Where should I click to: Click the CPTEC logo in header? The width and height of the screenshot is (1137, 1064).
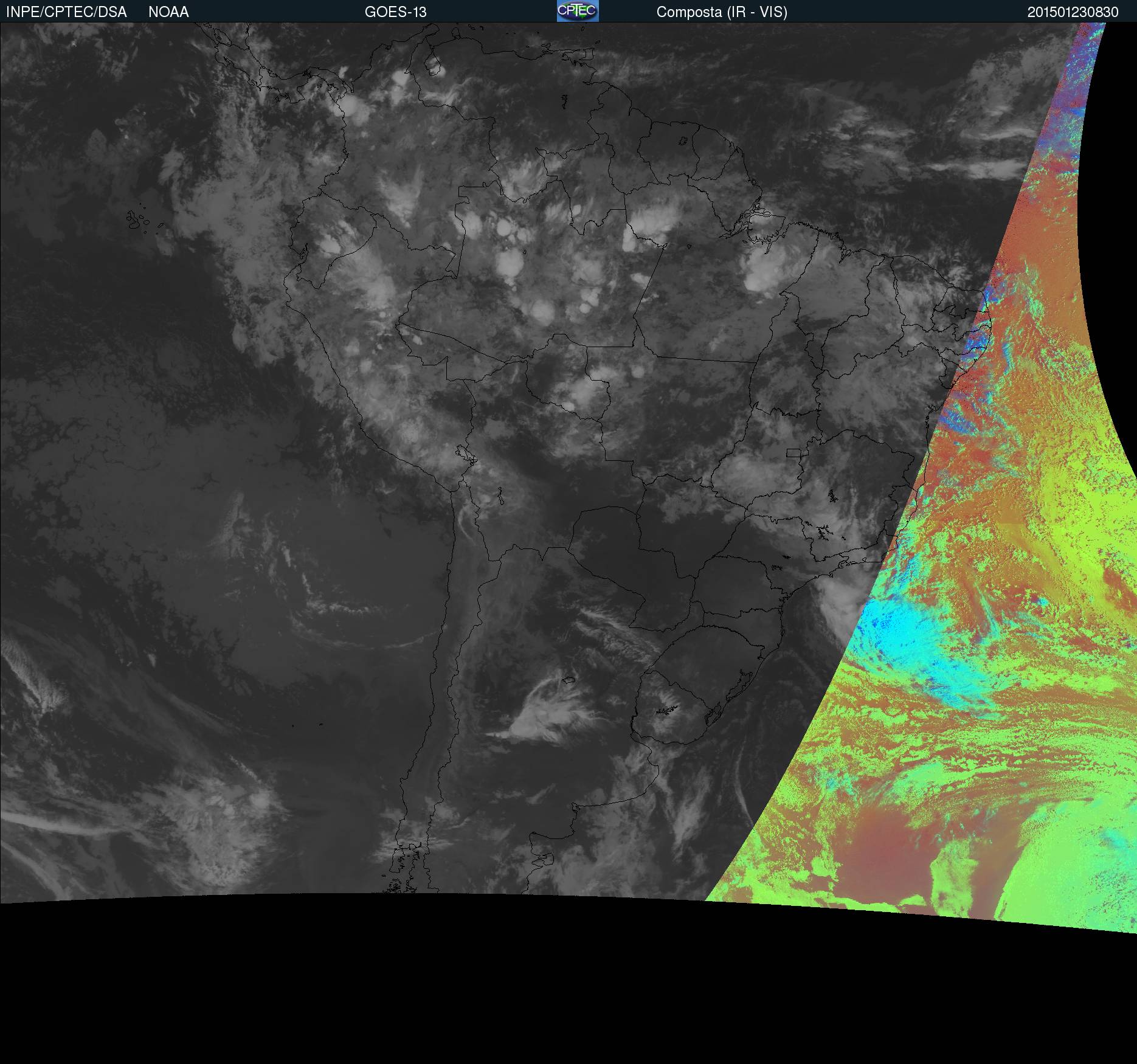pyautogui.click(x=578, y=11)
